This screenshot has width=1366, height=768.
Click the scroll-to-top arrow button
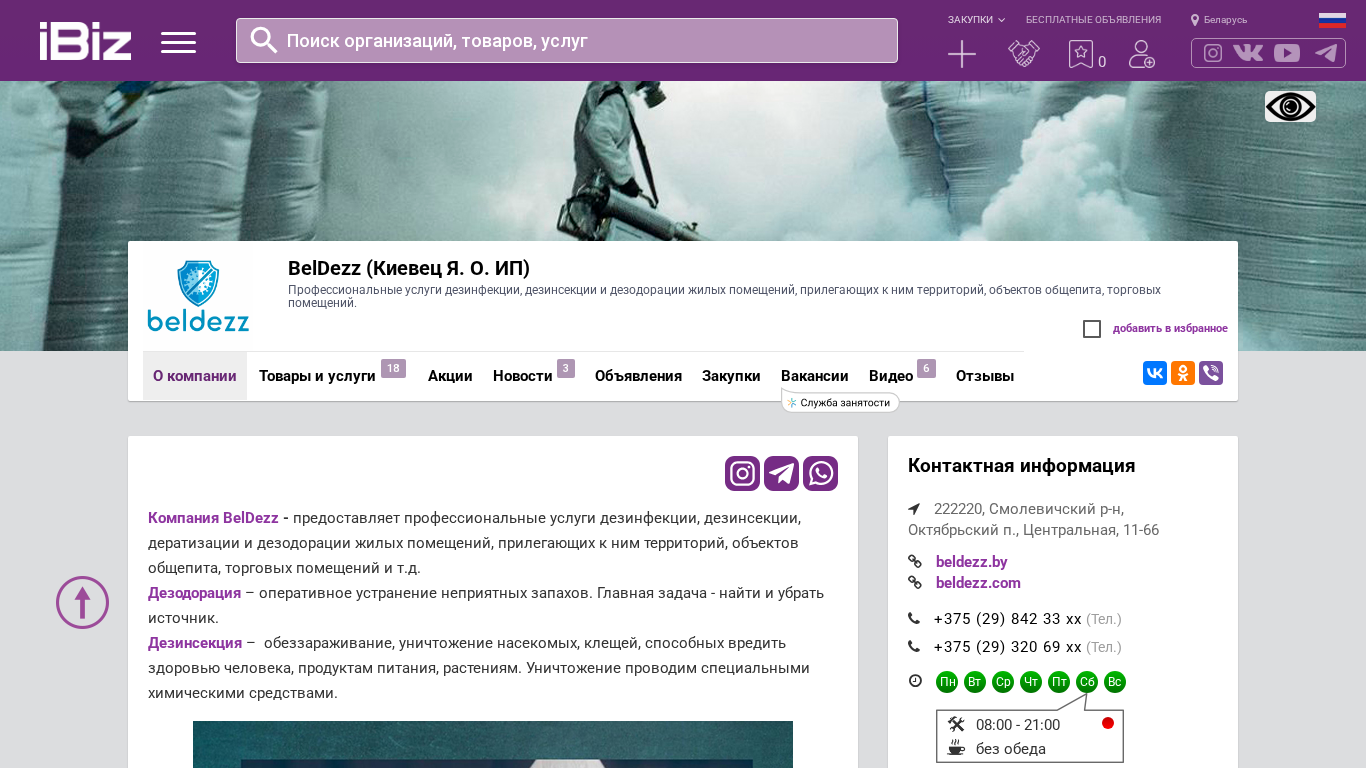pos(82,602)
